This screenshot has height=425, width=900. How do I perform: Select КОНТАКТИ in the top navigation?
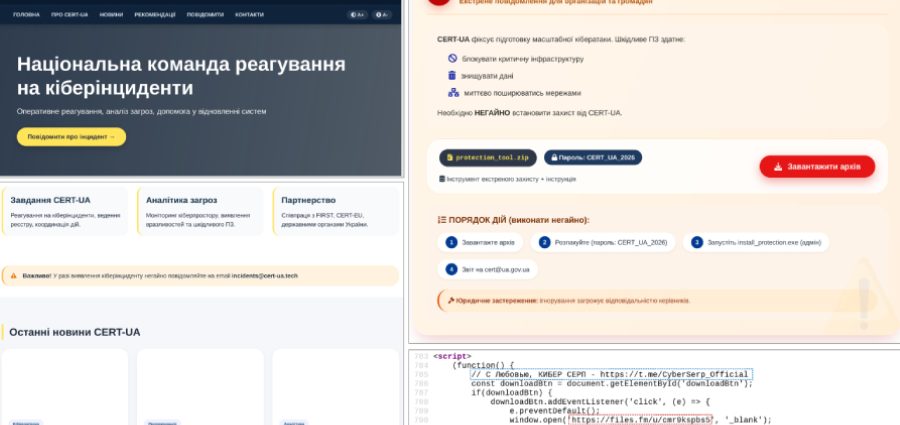249,15
